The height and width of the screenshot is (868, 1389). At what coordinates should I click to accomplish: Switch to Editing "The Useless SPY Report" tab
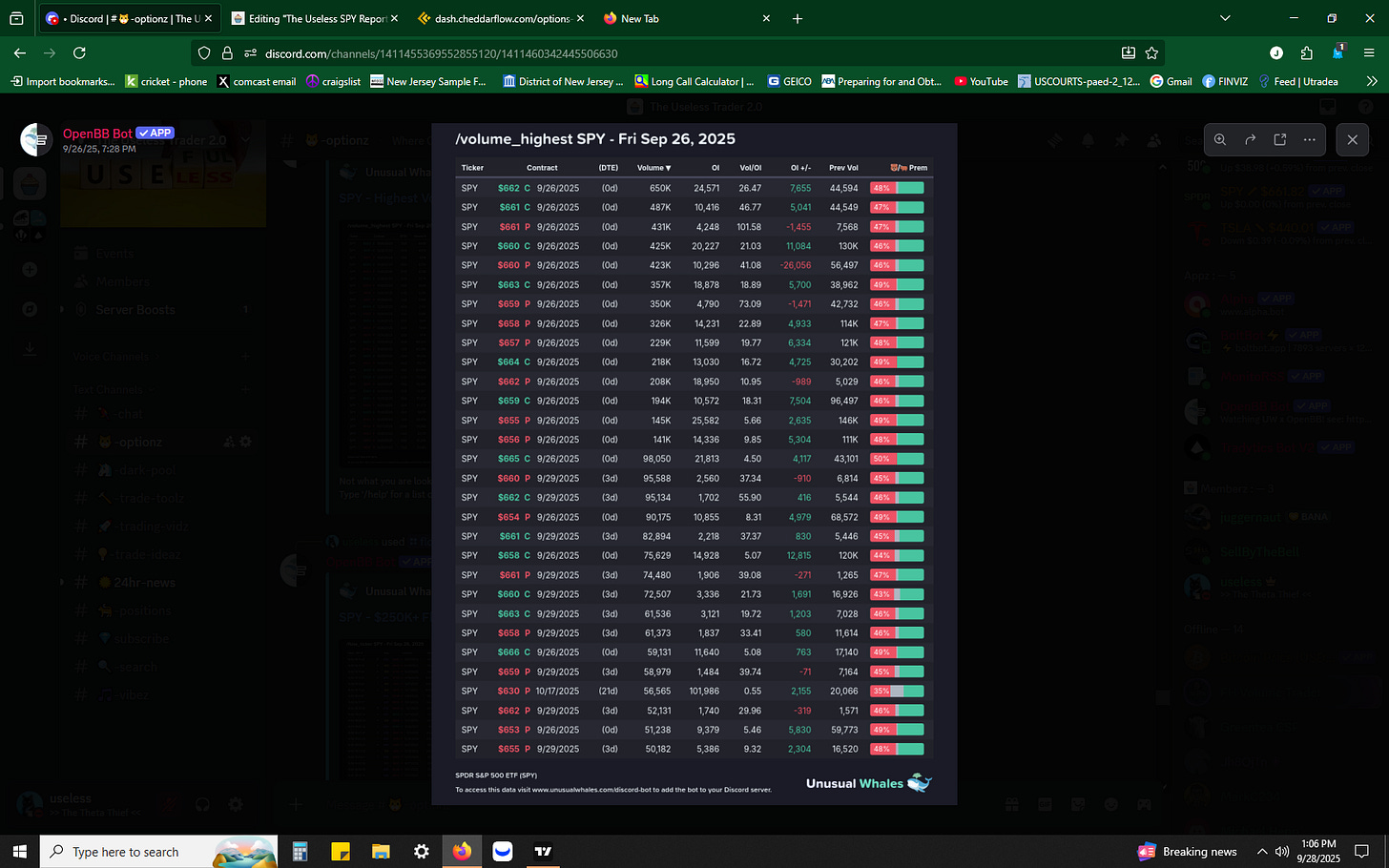[x=316, y=18]
